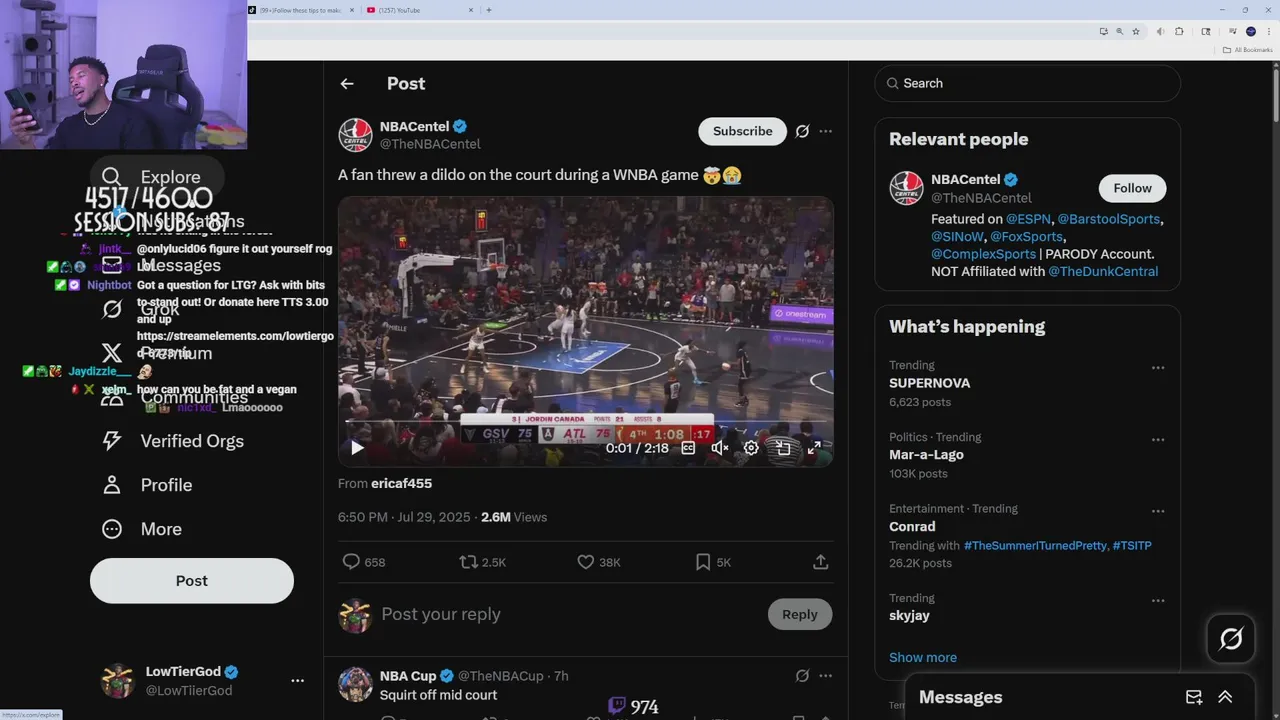Bookmark the post via 5K bookmark icon

(x=713, y=562)
